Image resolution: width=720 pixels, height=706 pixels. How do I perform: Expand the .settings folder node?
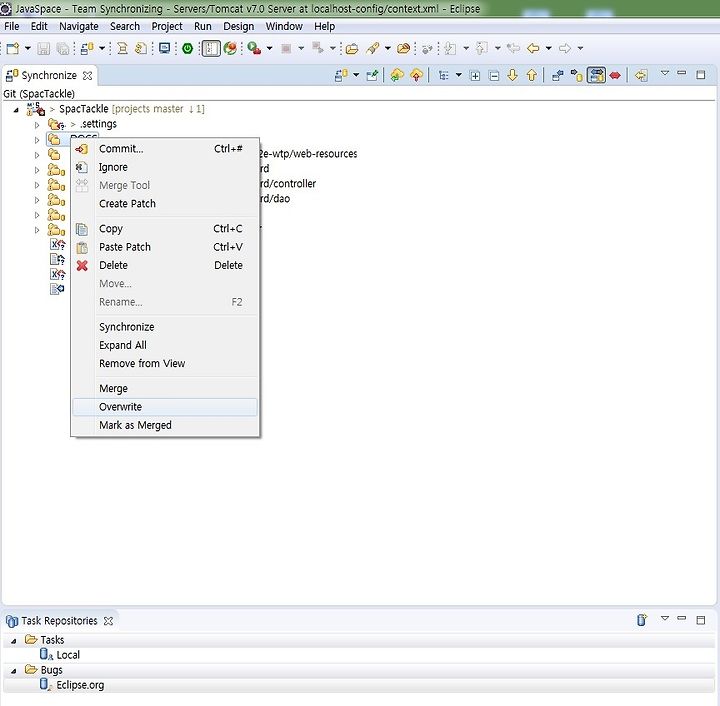point(37,125)
